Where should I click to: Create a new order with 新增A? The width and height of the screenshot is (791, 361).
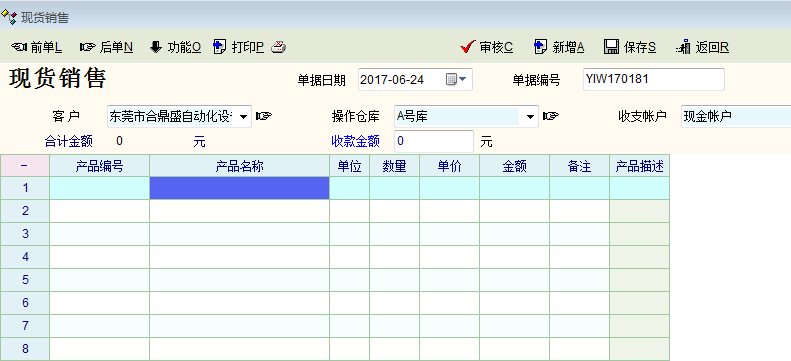pos(559,47)
